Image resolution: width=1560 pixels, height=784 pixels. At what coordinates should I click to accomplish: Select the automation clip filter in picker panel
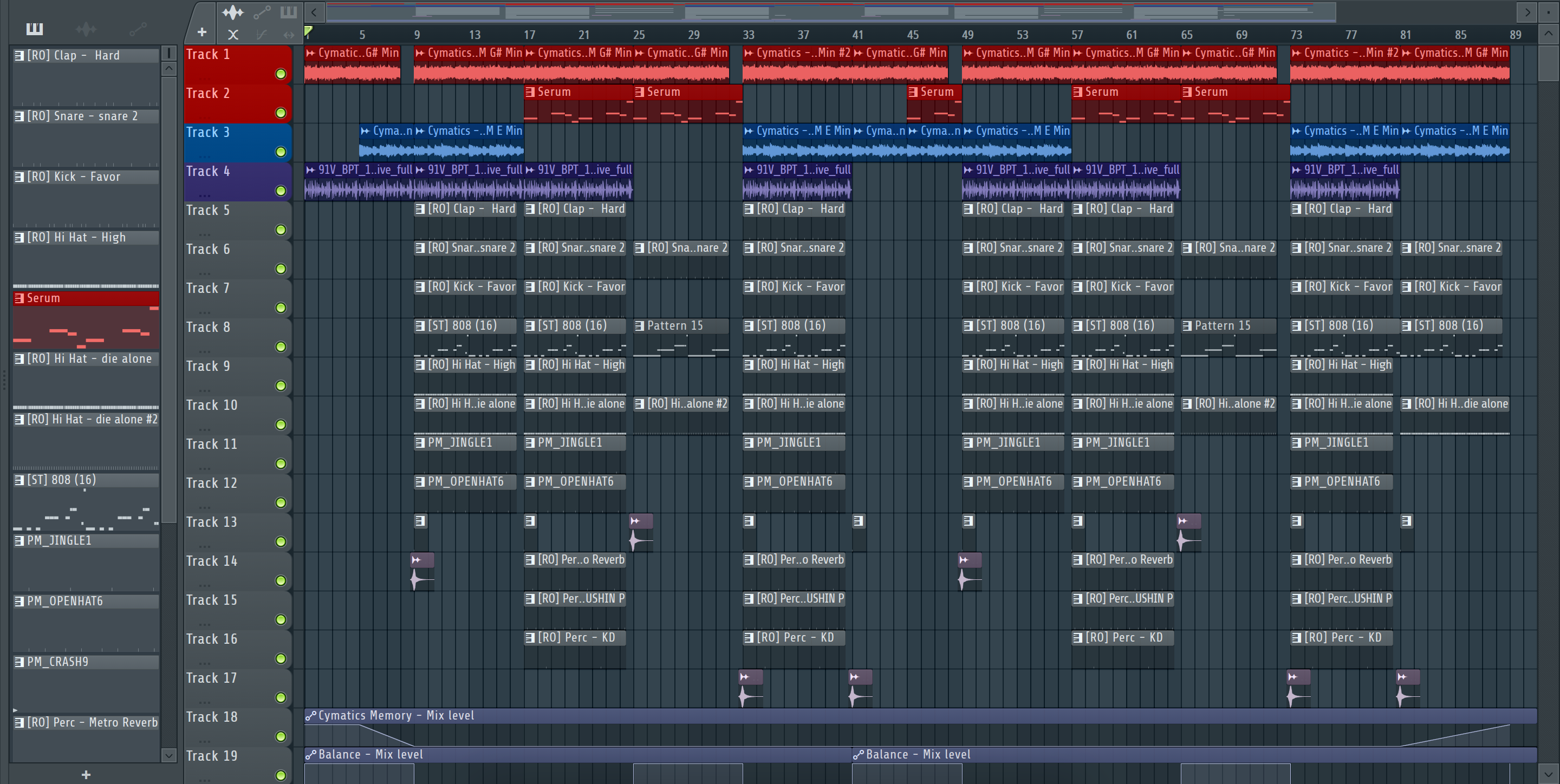[x=138, y=29]
